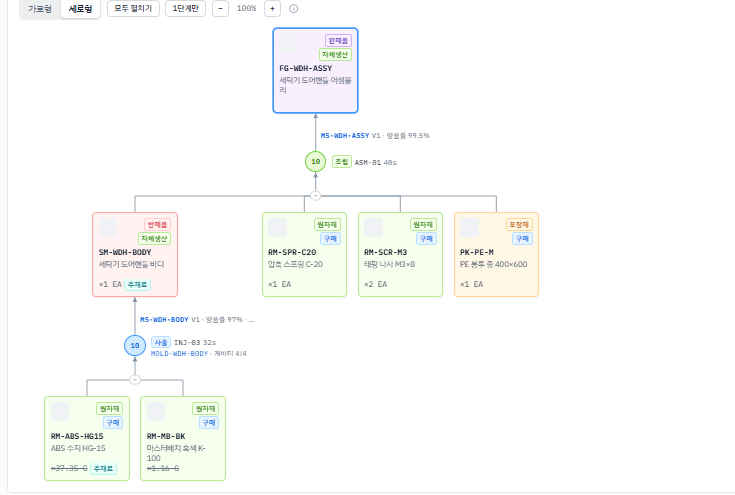This screenshot has width=735, height=495.
Task: Click the INJ-03 32s label
Action: pyautogui.click(x=195, y=343)
